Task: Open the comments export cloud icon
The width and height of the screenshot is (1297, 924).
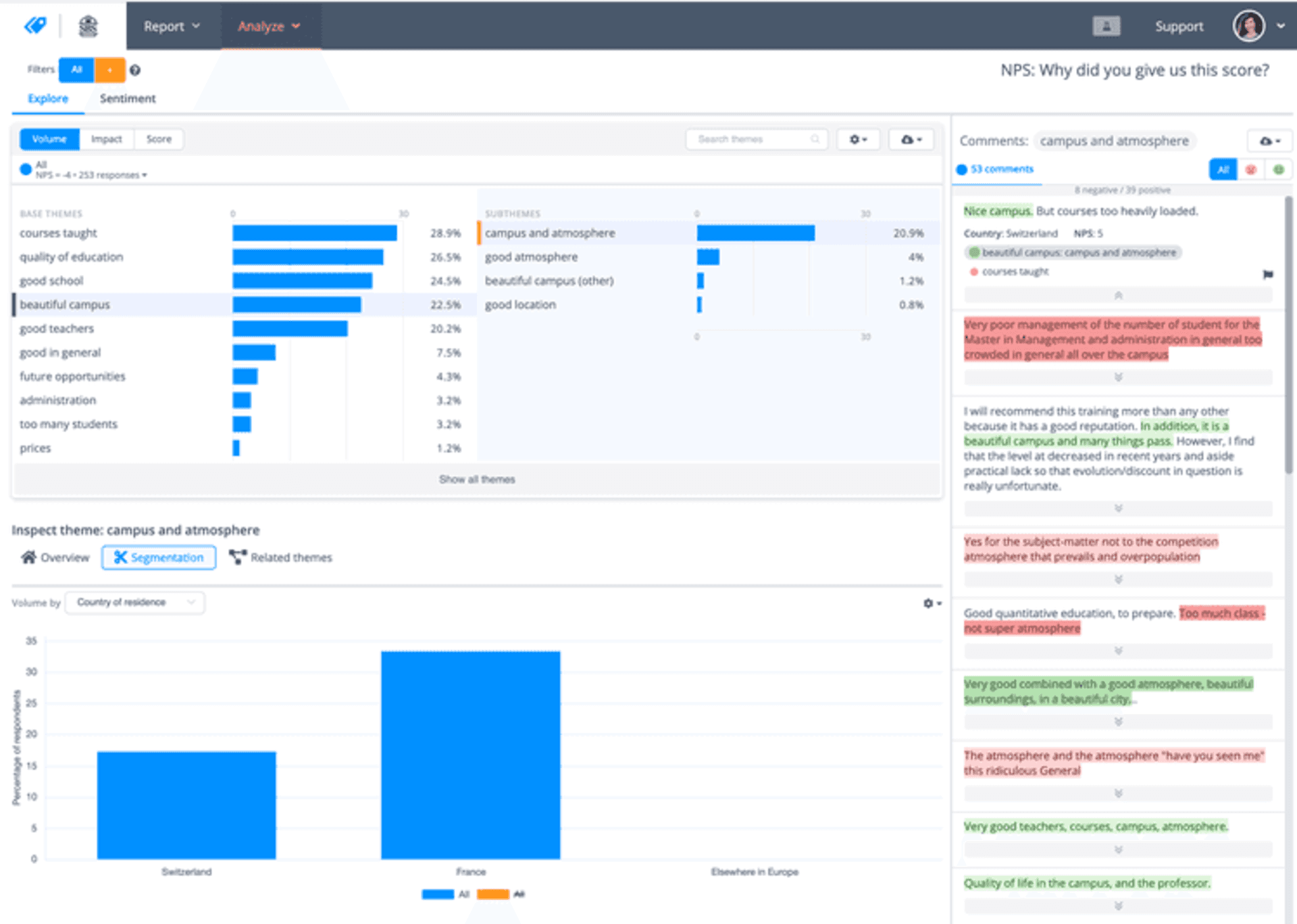Action: (1268, 140)
